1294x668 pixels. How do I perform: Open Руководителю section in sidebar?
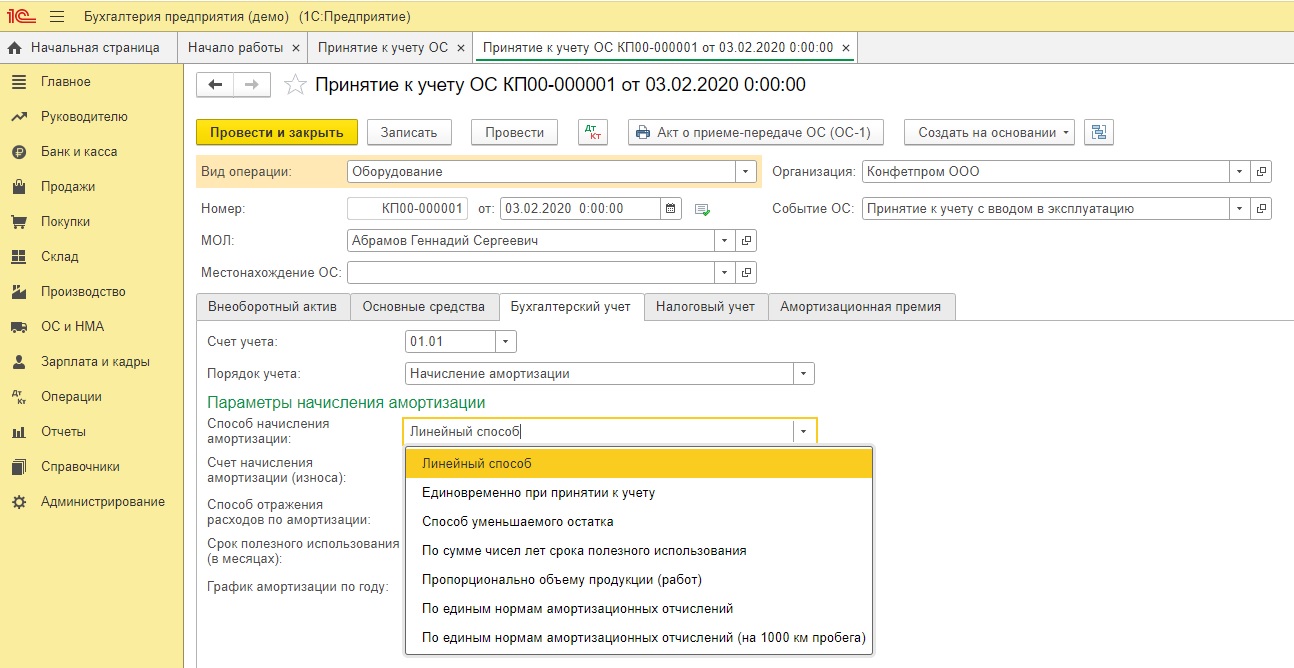(x=84, y=117)
